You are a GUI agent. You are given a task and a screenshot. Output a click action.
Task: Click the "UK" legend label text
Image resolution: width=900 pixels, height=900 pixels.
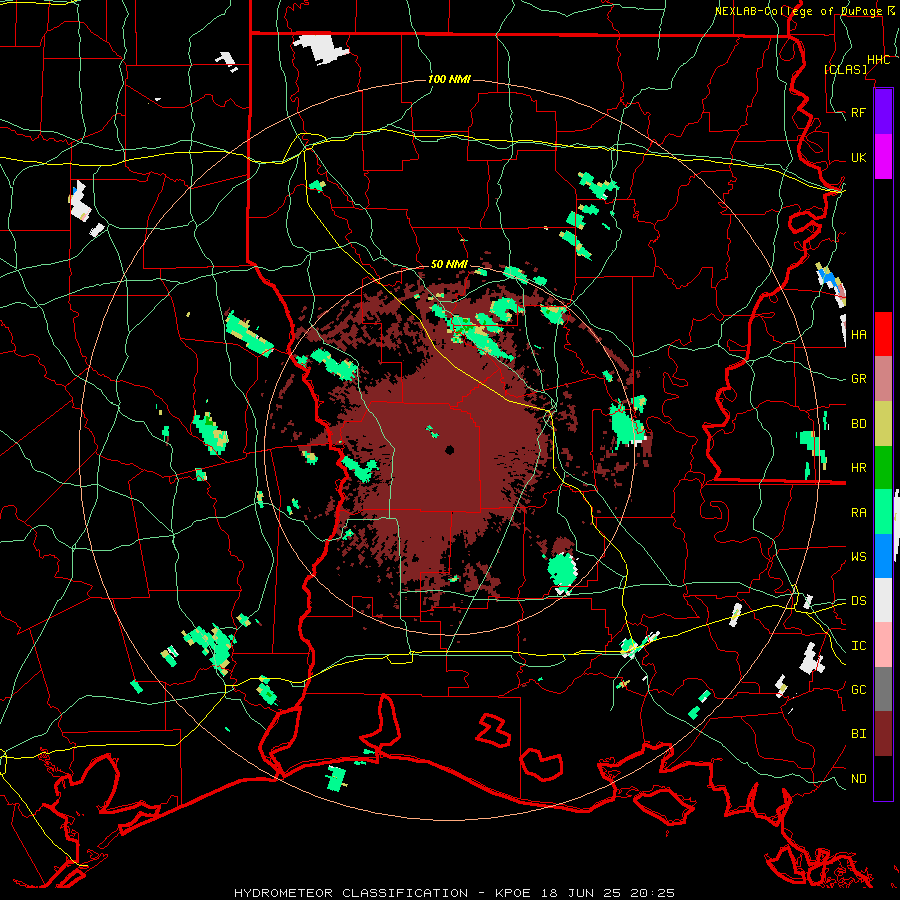tap(859, 157)
